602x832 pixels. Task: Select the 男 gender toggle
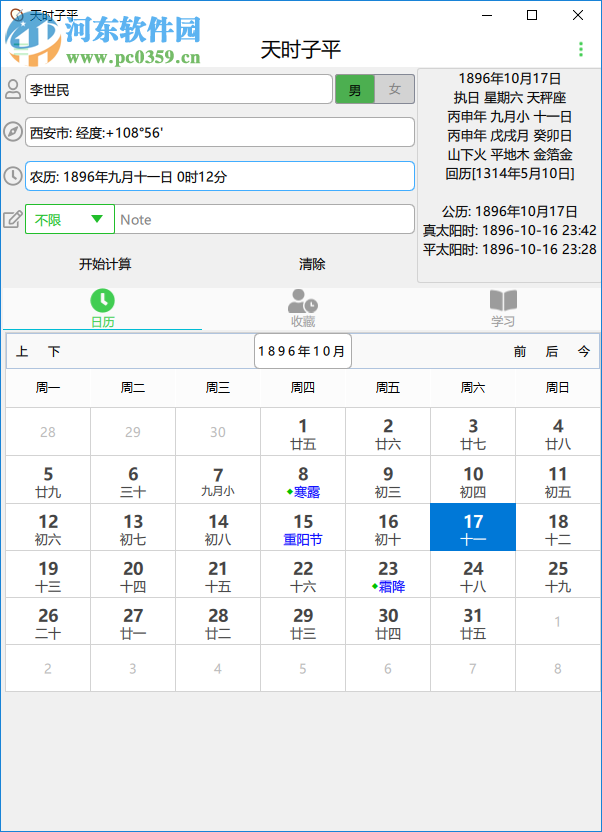pos(355,89)
